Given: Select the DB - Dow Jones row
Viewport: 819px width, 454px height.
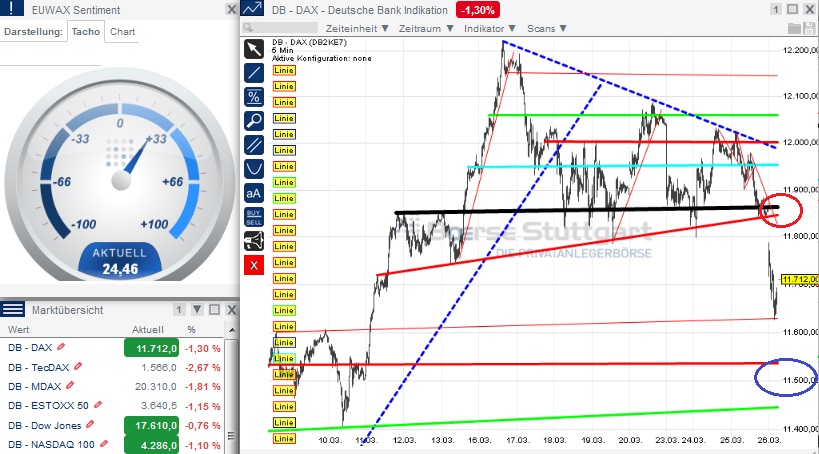Looking at the screenshot, I should (x=114, y=425).
